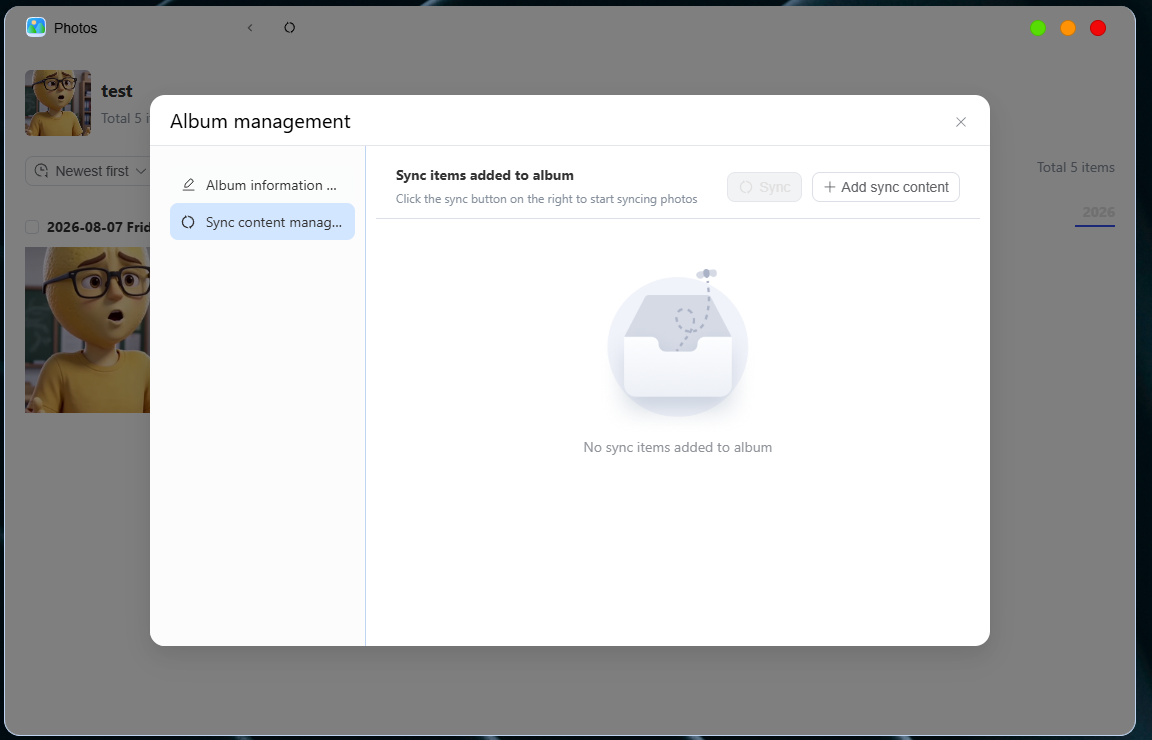Image resolution: width=1152 pixels, height=740 pixels.
Task: Click the 'Sync items added to album' heading
Action: click(x=485, y=176)
